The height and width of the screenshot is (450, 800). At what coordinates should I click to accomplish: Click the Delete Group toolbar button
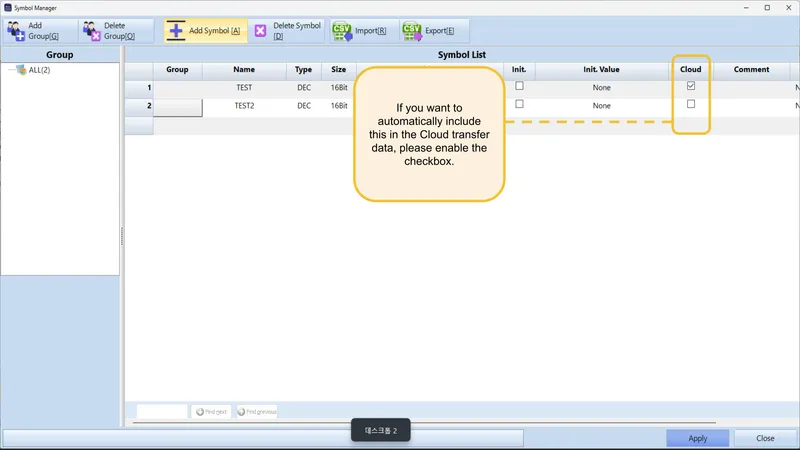pos(116,31)
